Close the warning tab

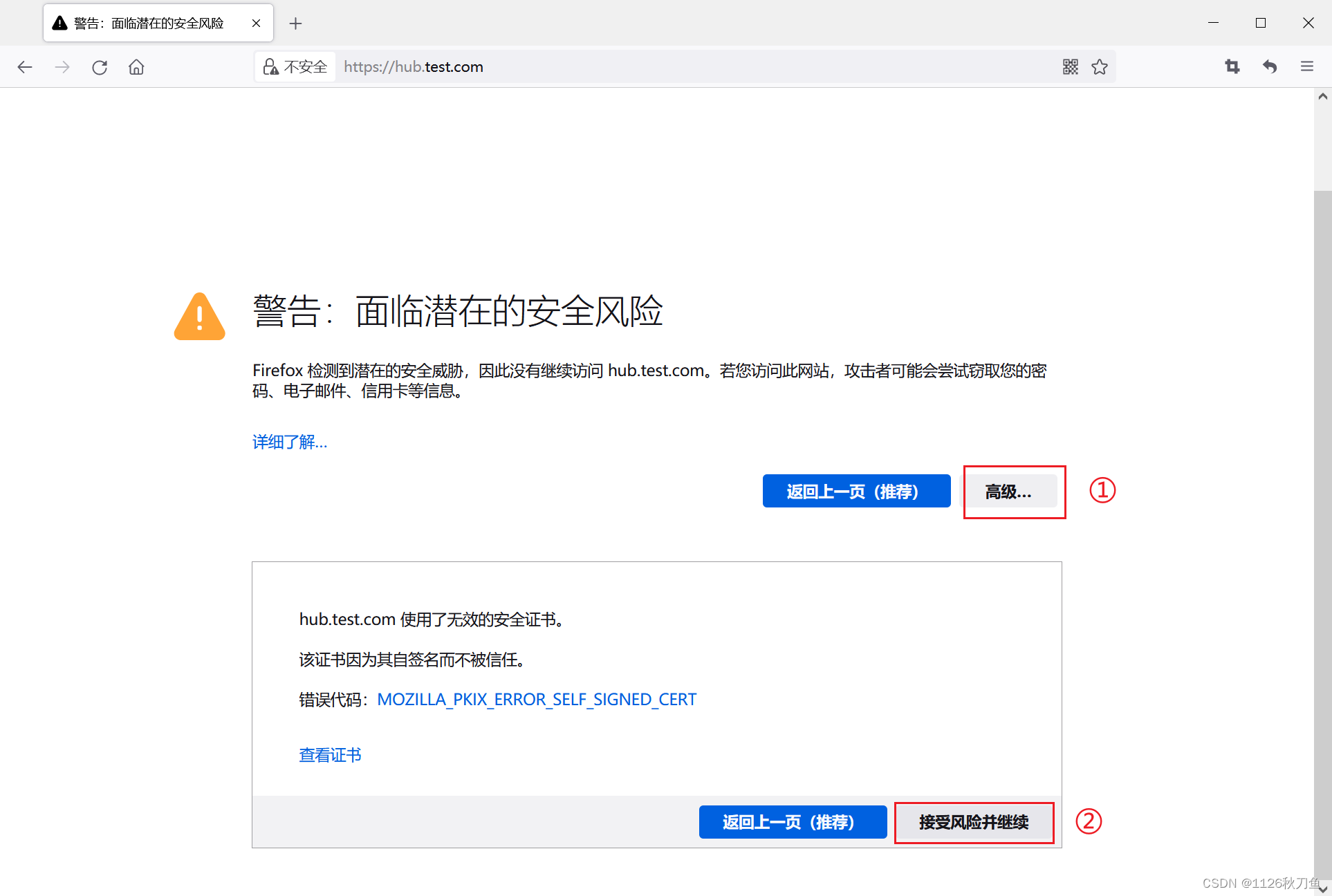point(256,24)
